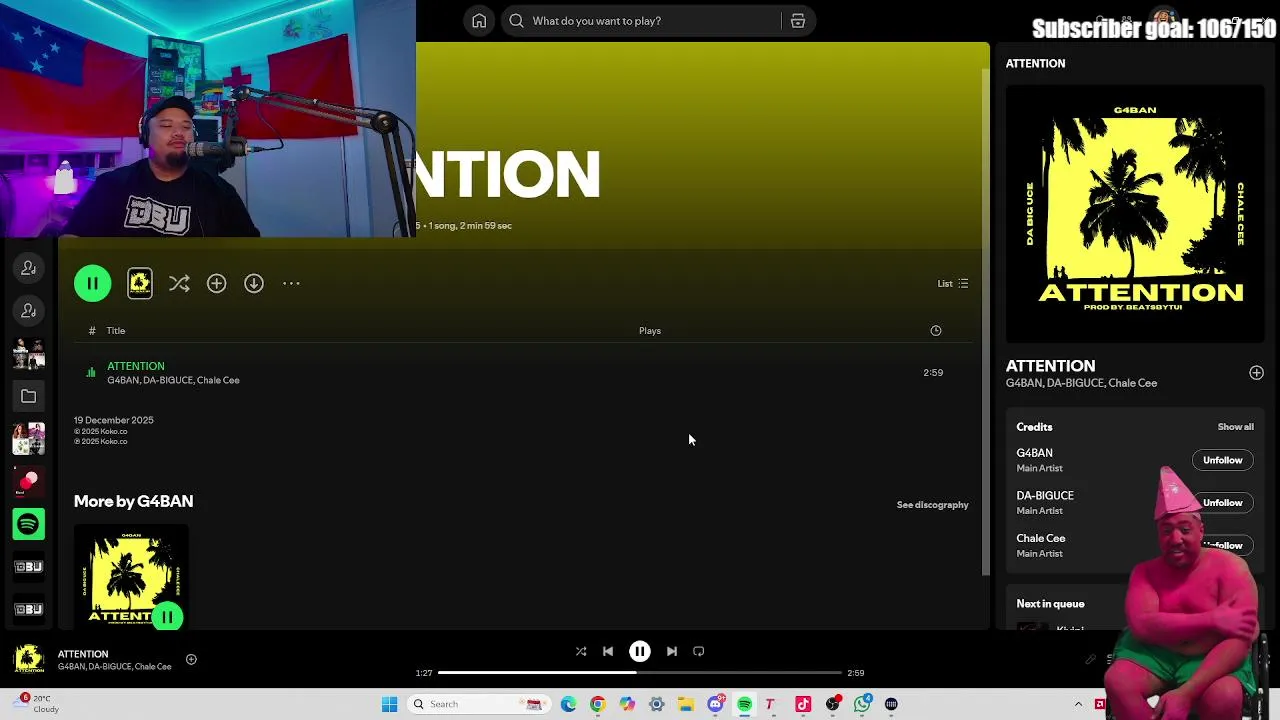Screen dimensions: 1280x720
Task: Click the 1:27 elapsed time label
Action: (424, 674)
